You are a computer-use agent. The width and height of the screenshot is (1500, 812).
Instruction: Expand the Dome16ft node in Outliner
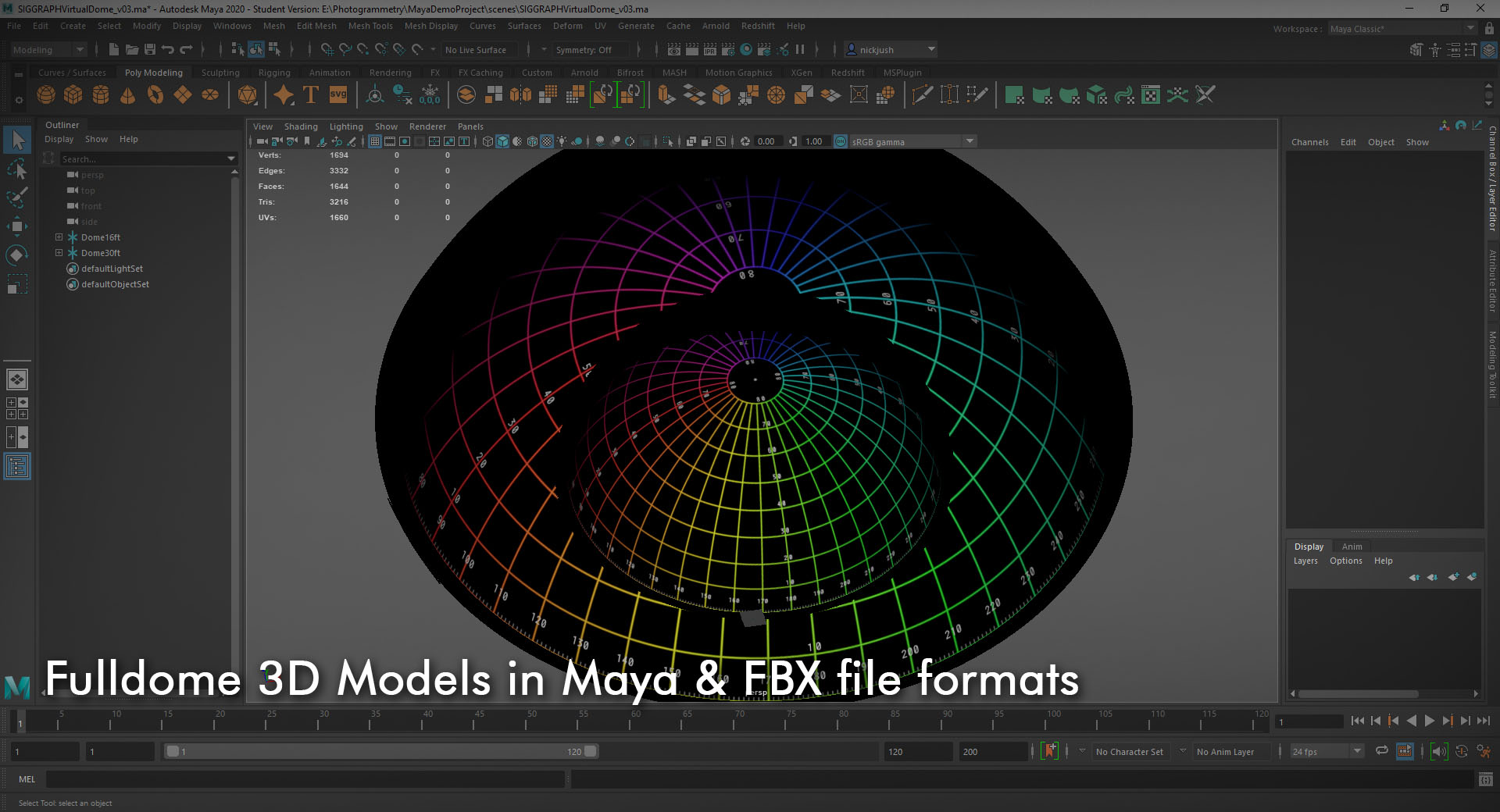pos(59,237)
